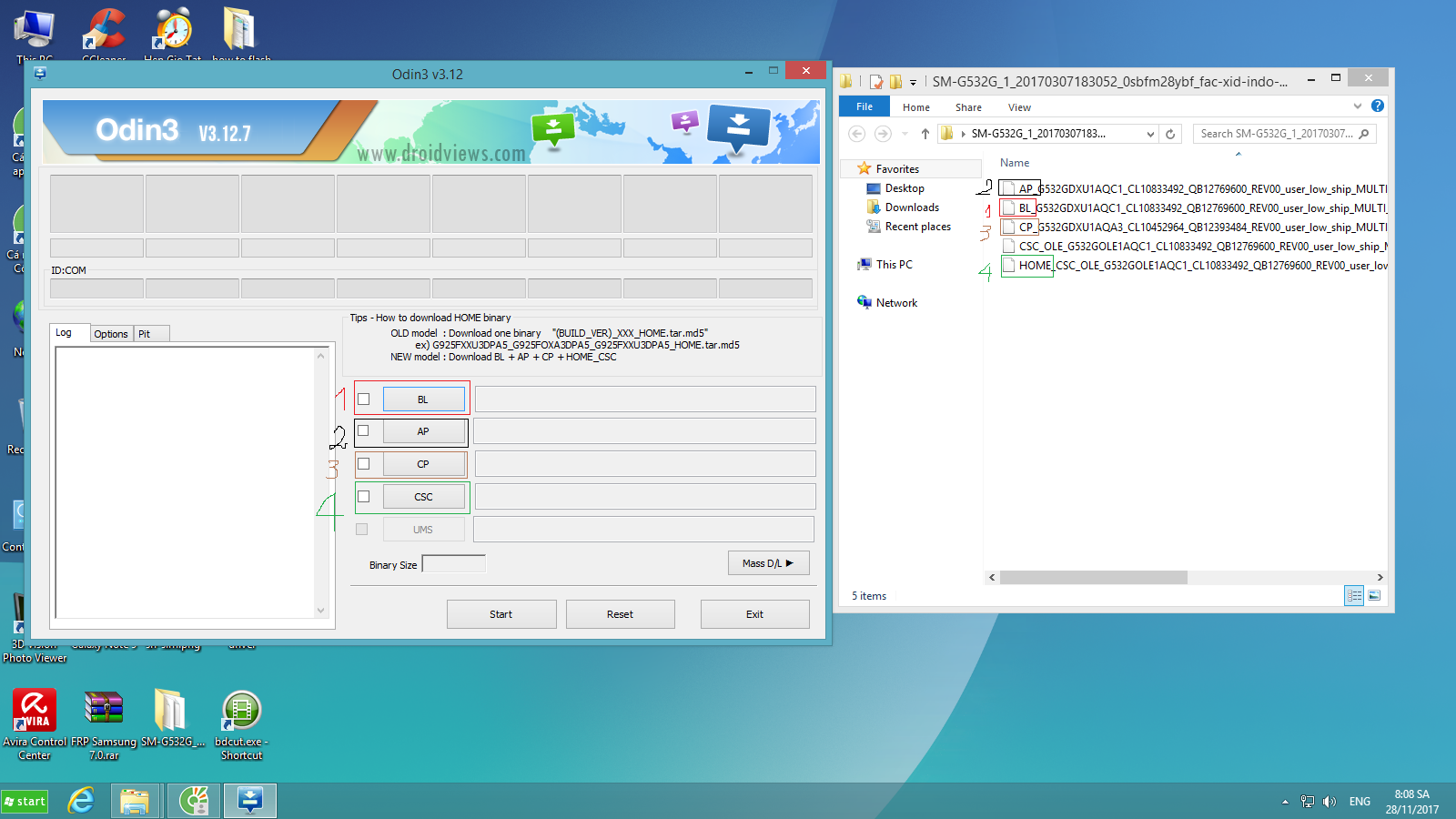The width and height of the screenshot is (1456, 819).
Task: Open Odin from the taskbar
Action: click(249, 801)
